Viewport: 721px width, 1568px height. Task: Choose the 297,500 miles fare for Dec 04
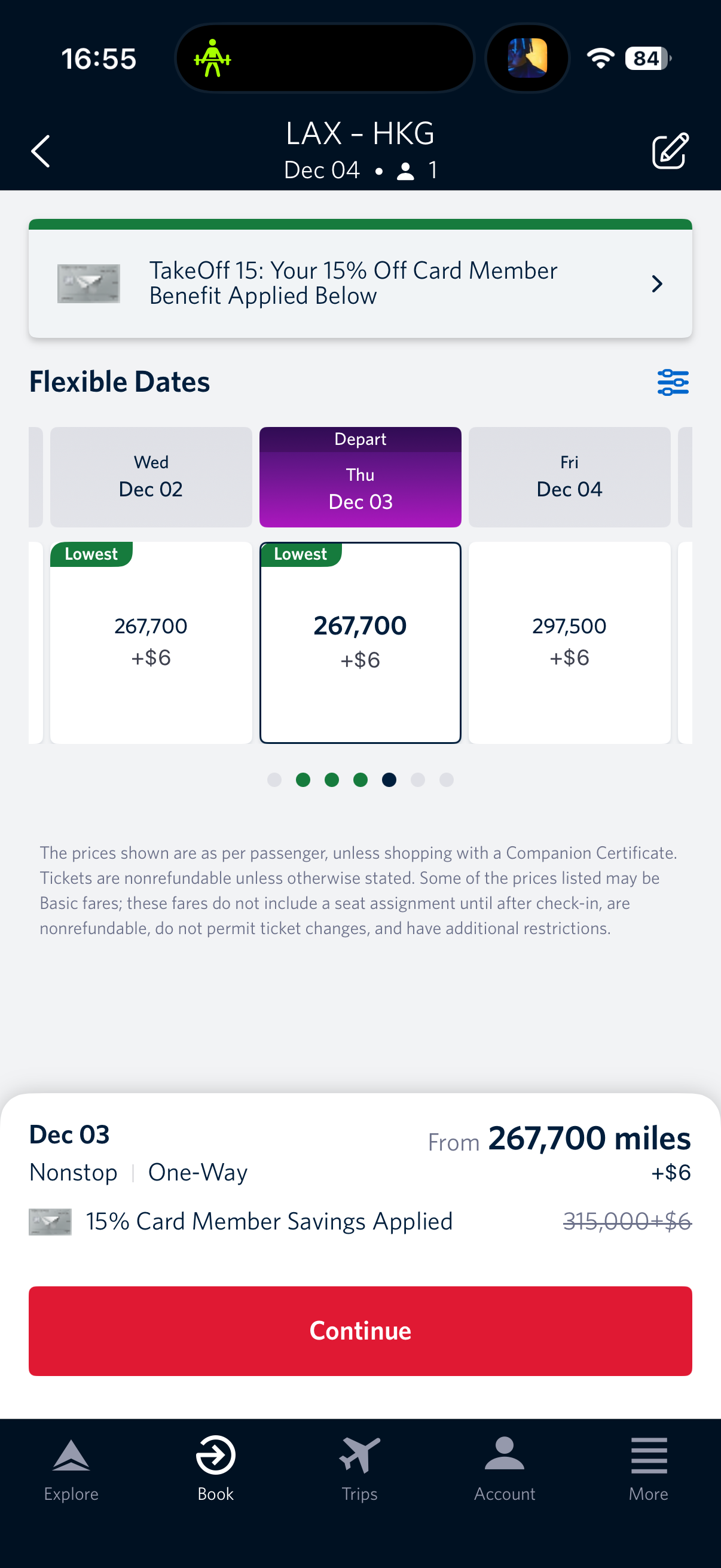pos(570,642)
